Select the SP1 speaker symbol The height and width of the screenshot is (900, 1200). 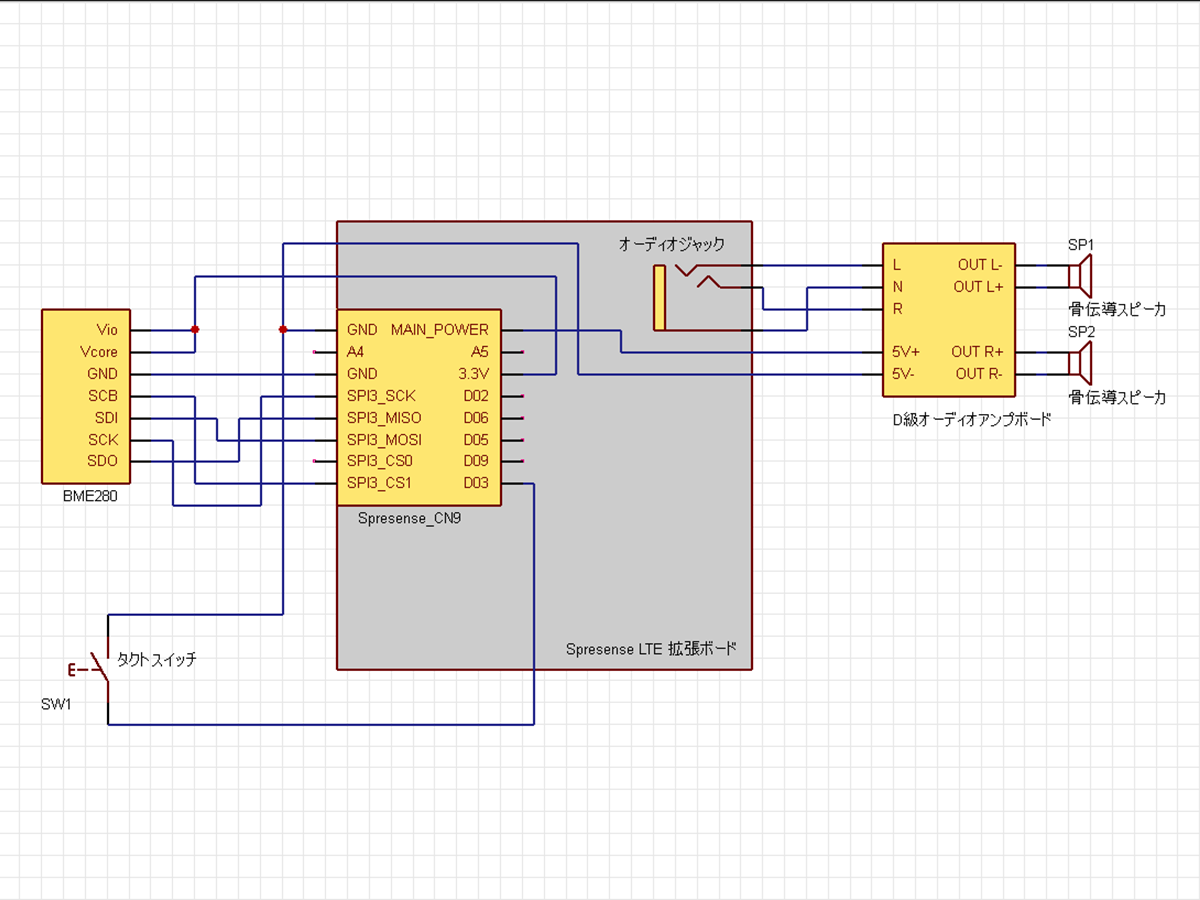point(1080,275)
